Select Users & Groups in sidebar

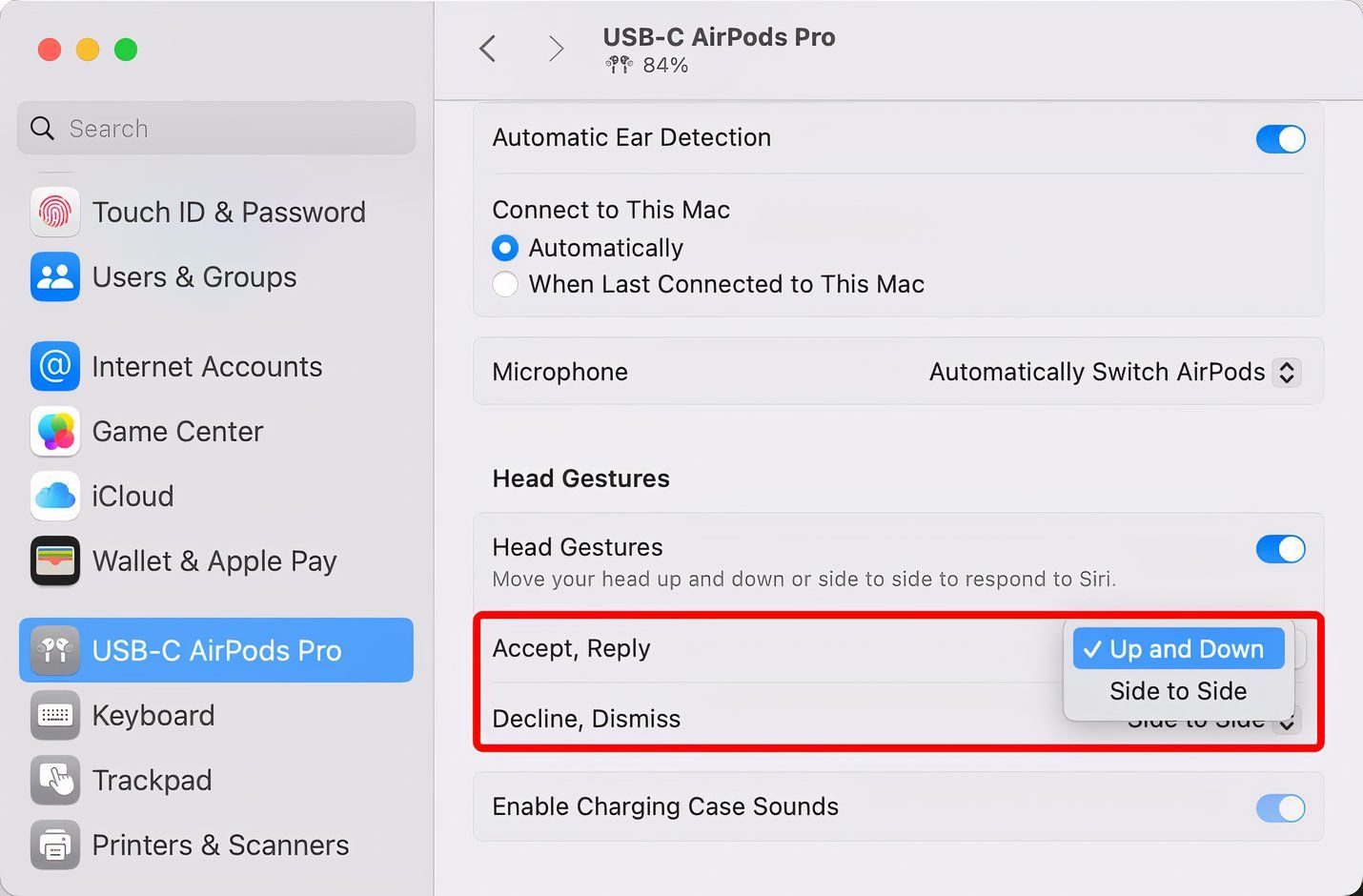pos(193,277)
